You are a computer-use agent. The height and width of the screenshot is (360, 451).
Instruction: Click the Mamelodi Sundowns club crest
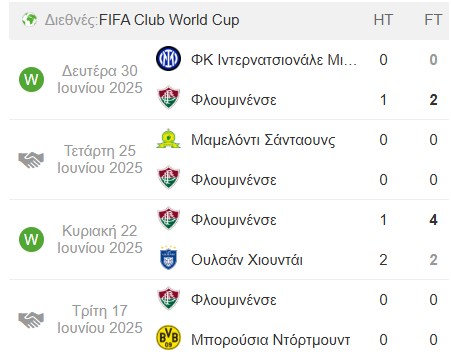pyautogui.click(x=168, y=139)
